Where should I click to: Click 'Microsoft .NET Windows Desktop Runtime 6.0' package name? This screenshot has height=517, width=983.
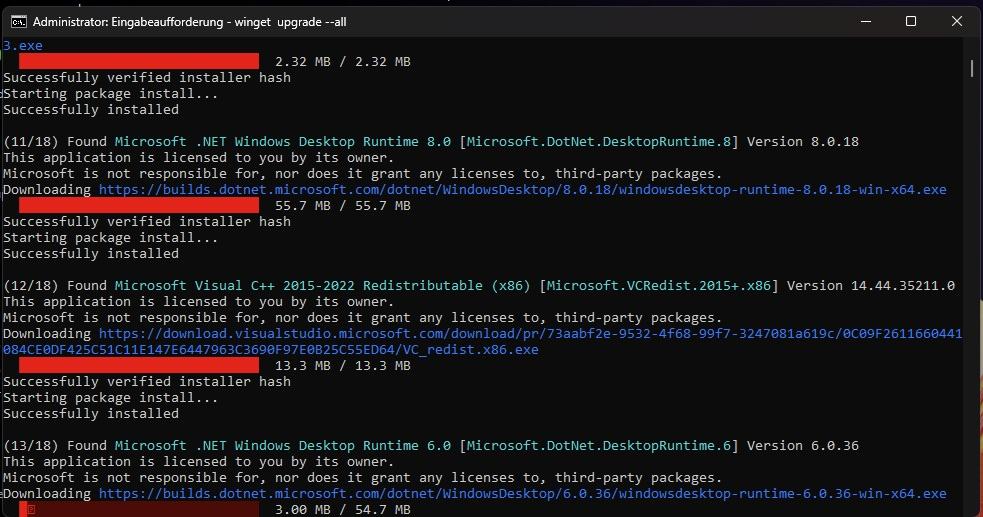point(282,446)
